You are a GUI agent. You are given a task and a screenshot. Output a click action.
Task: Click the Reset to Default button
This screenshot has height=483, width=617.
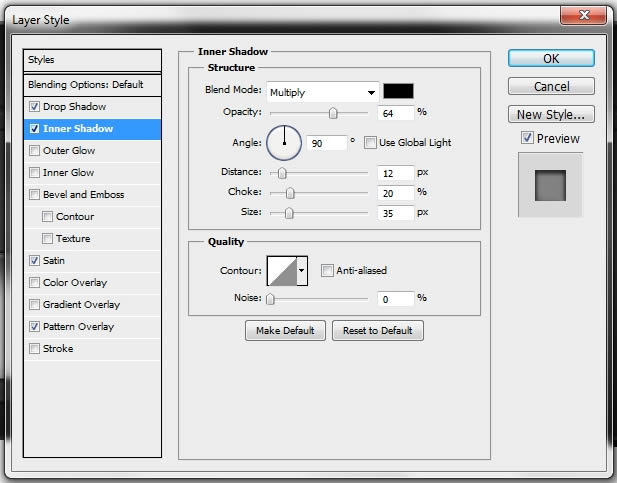click(x=378, y=330)
